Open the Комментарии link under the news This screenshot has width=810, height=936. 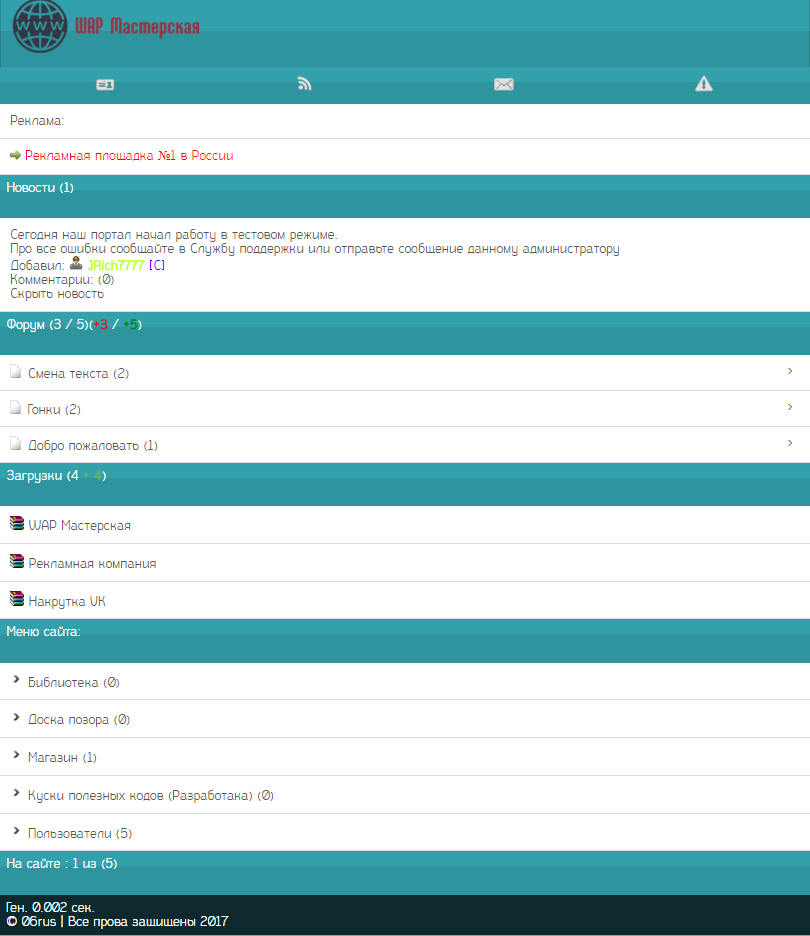(62, 280)
